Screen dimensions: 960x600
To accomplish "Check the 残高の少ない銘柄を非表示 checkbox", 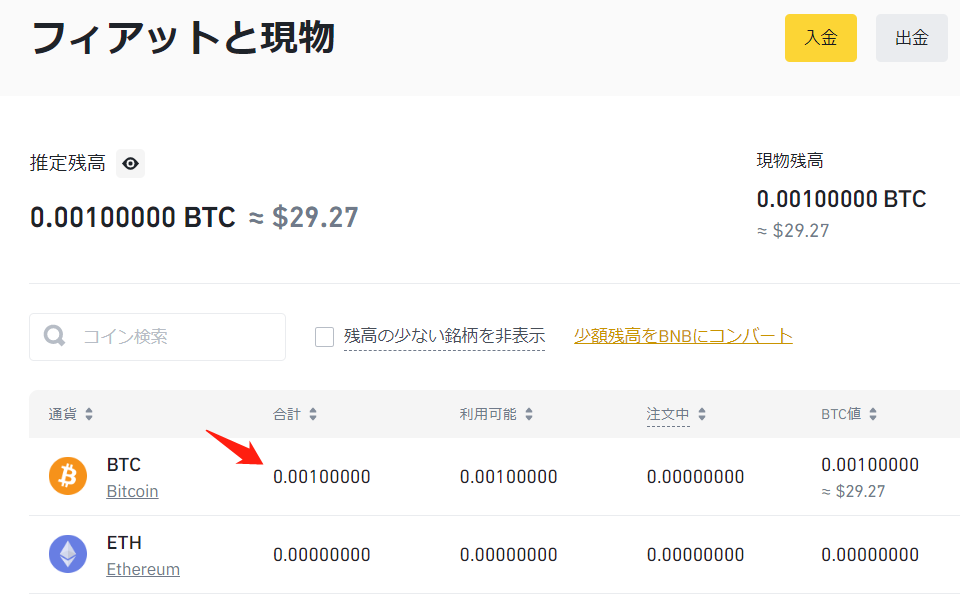I will (324, 337).
